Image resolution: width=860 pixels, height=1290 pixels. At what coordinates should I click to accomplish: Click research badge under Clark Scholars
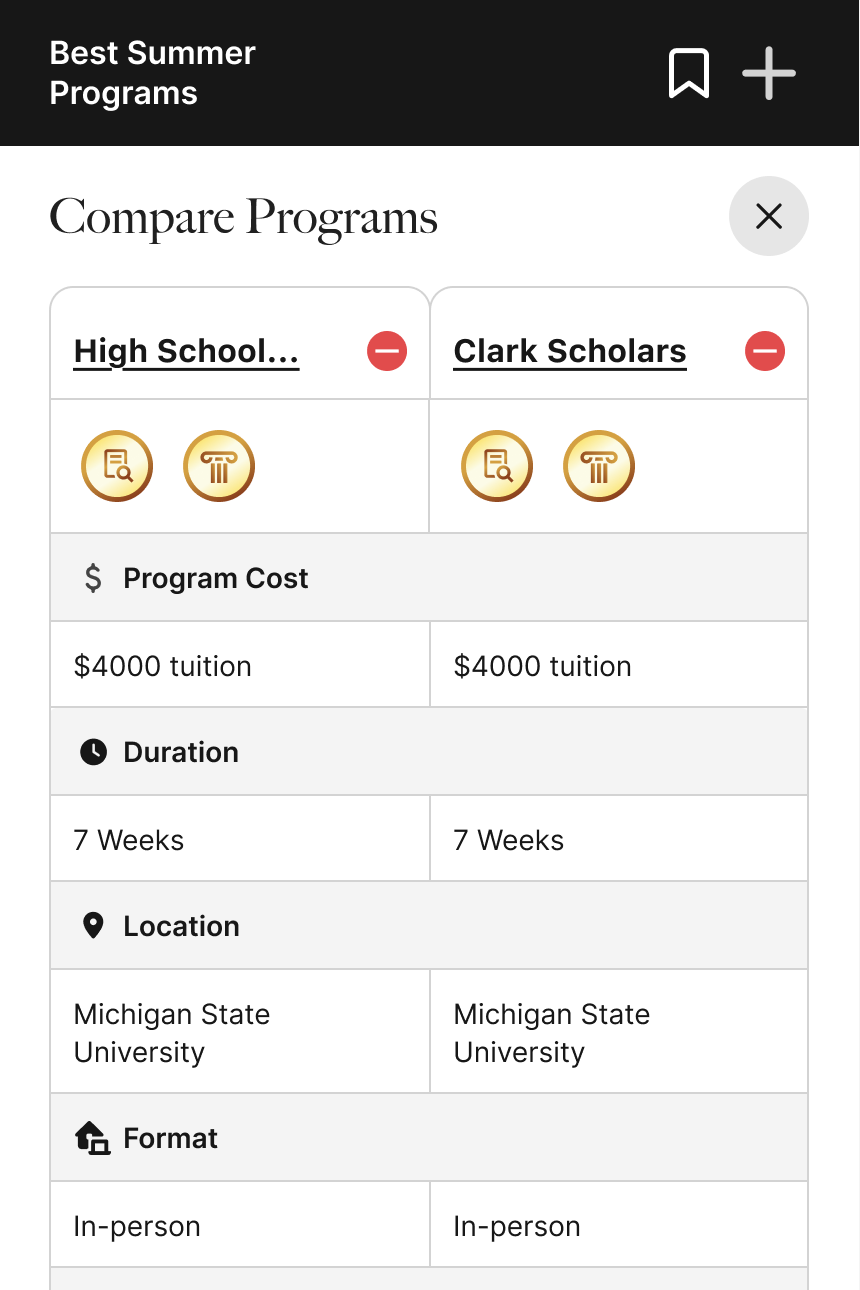coord(497,466)
